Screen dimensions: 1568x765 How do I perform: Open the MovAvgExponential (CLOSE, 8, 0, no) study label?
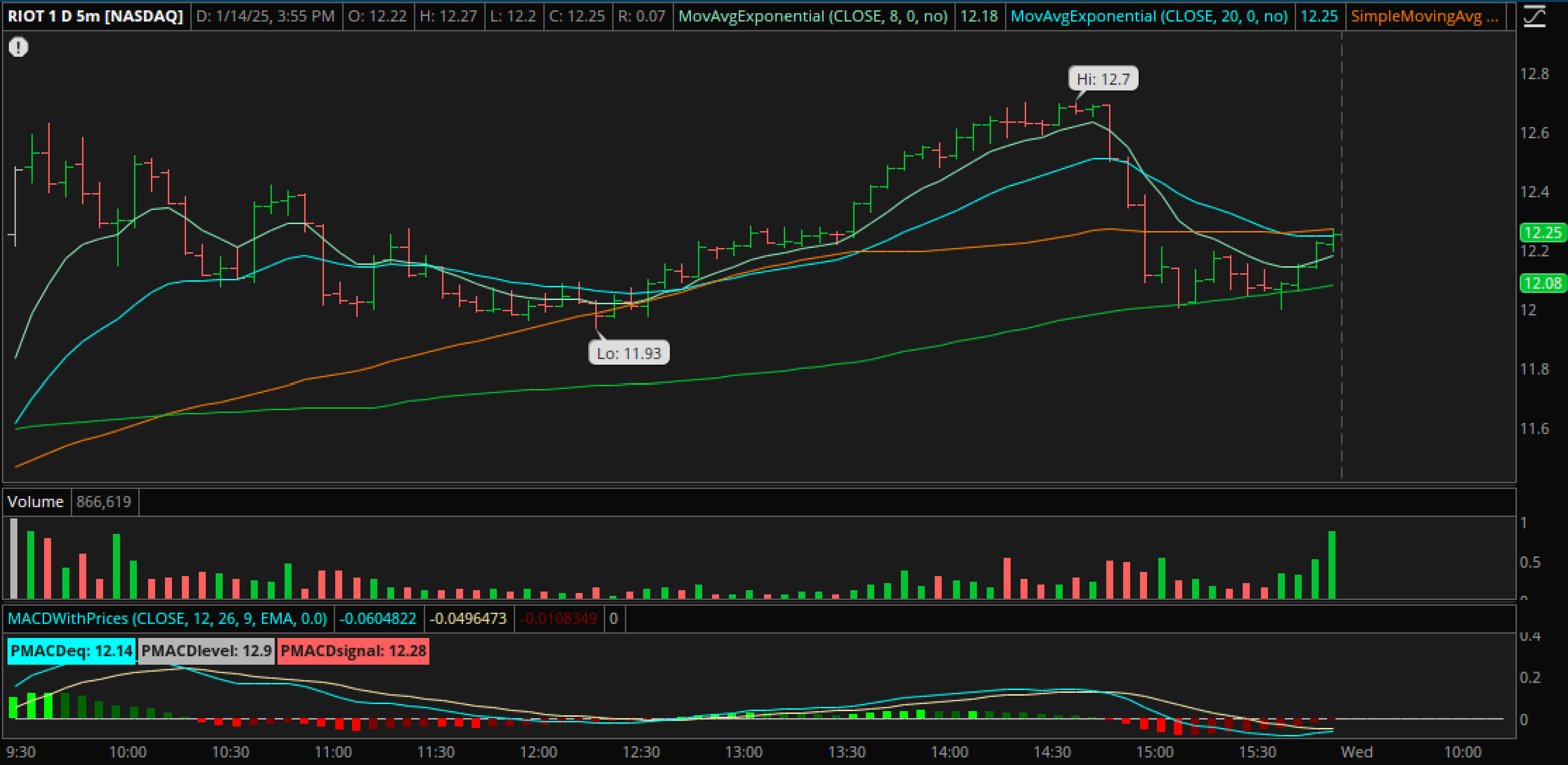point(813,16)
